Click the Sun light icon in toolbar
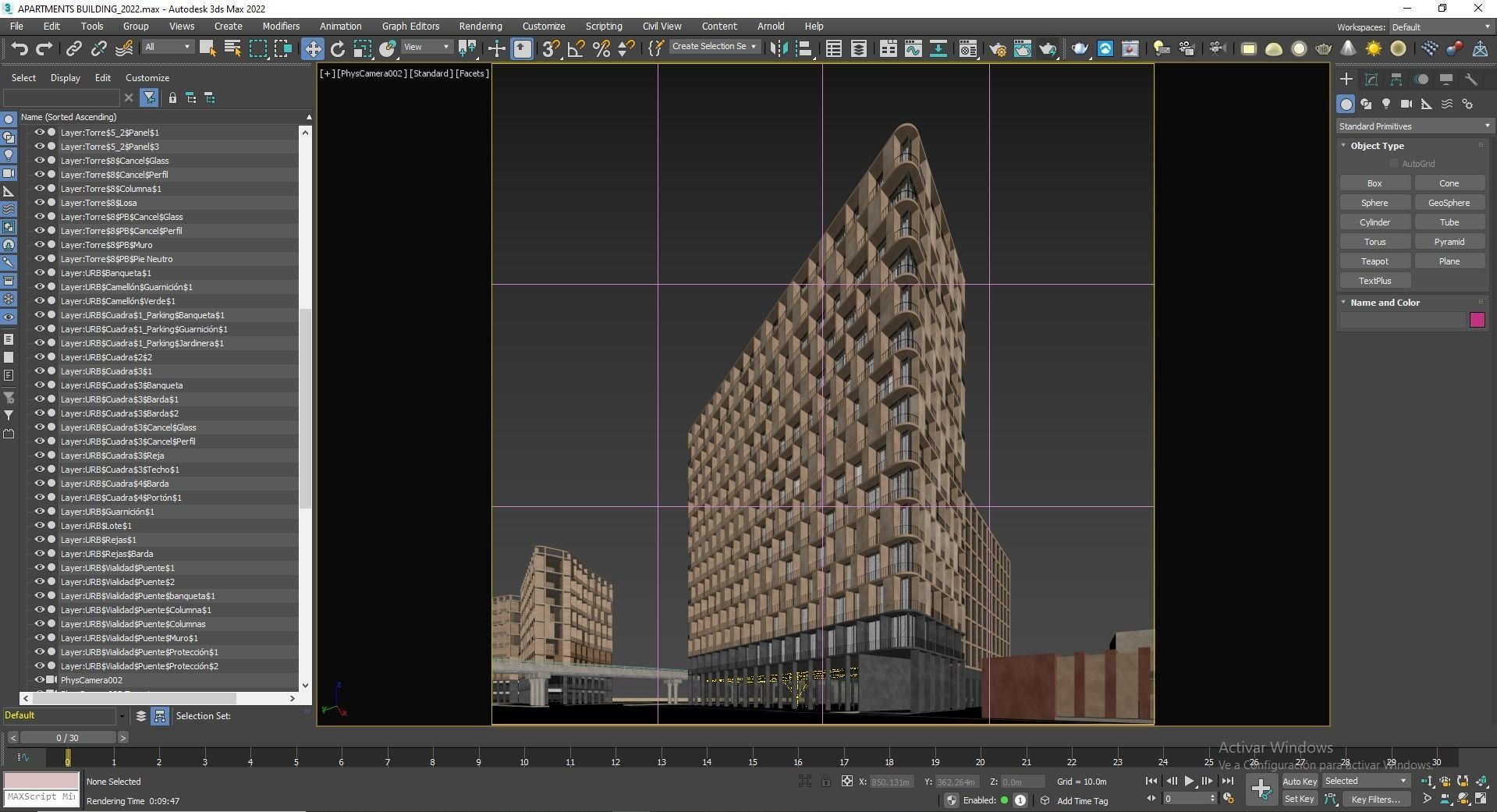 tap(1374, 48)
